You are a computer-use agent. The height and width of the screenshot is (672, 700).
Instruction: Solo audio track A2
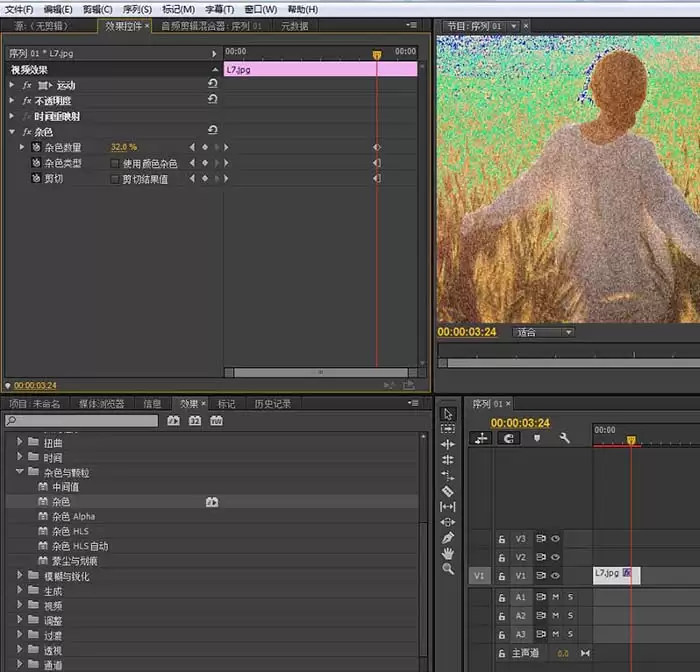(570, 616)
